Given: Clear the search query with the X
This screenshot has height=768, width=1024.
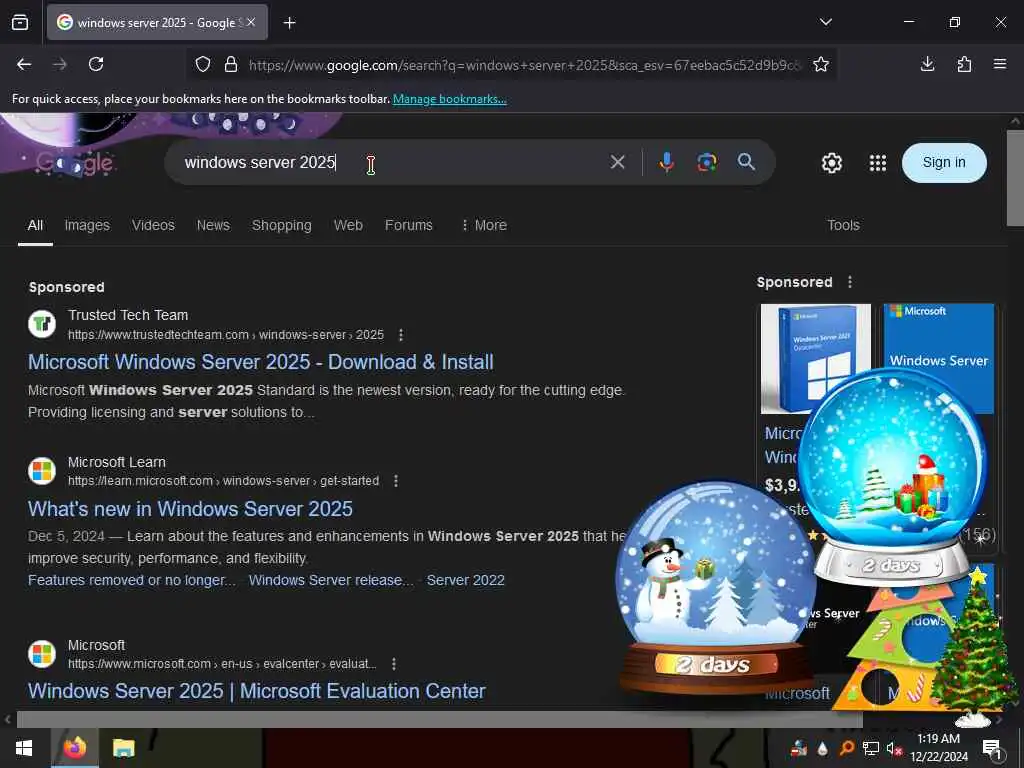Looking at the screenshot, I should (618, 162).
